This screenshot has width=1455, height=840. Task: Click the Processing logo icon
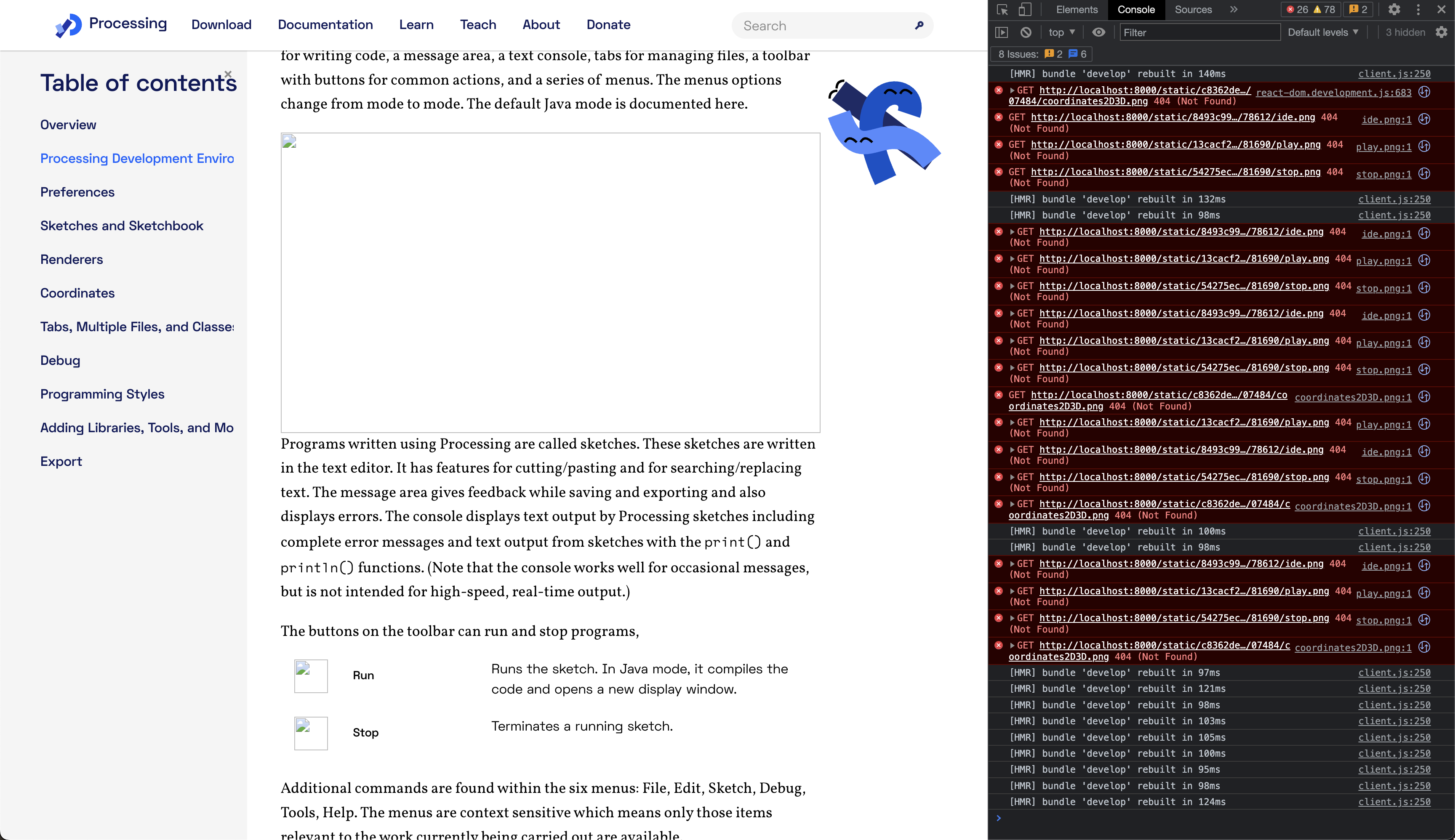tap(69, 25)
